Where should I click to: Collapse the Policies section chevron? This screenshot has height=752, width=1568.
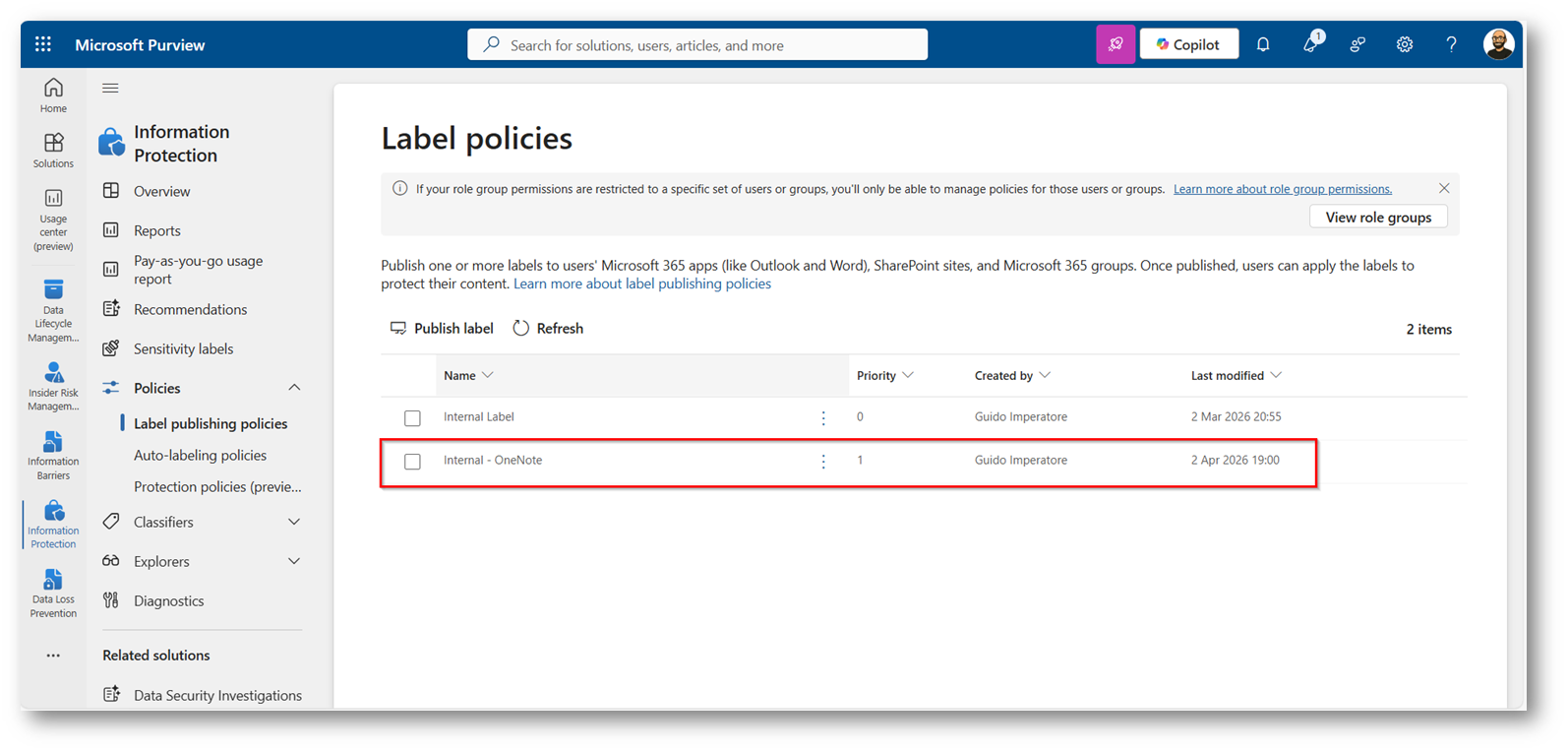point(294,388)
